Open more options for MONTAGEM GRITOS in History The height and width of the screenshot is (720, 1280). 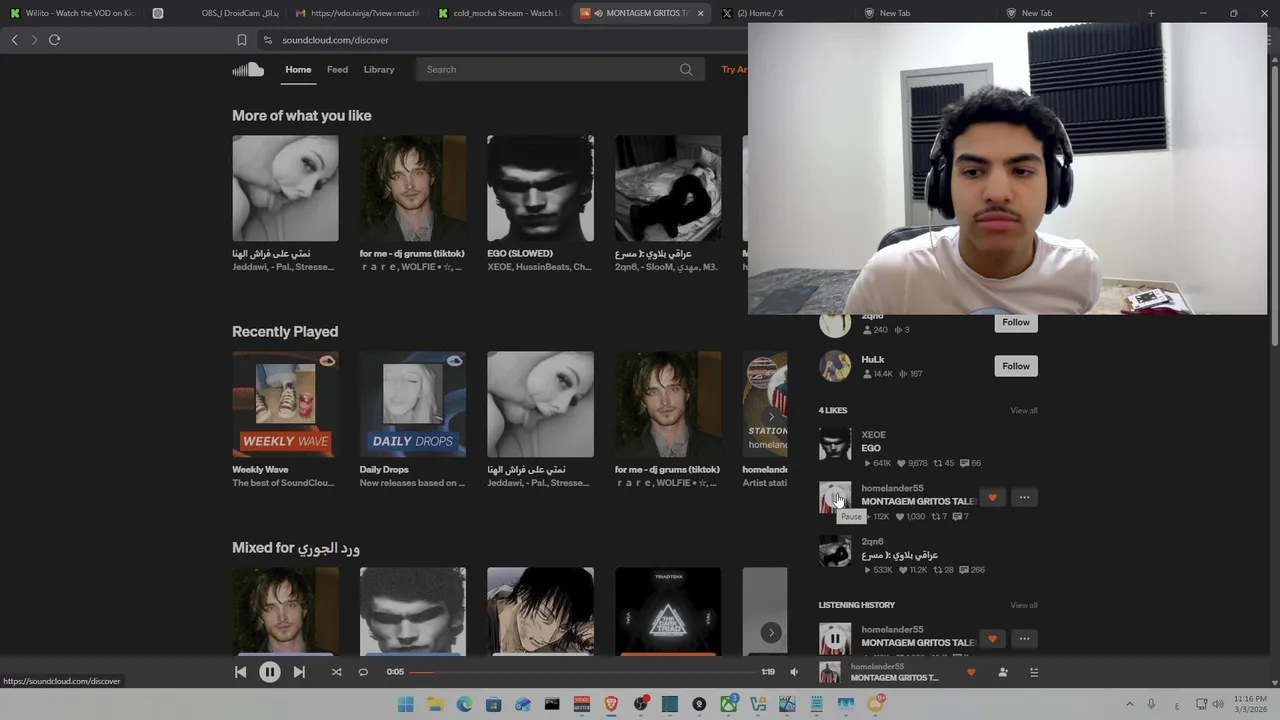1024,638
